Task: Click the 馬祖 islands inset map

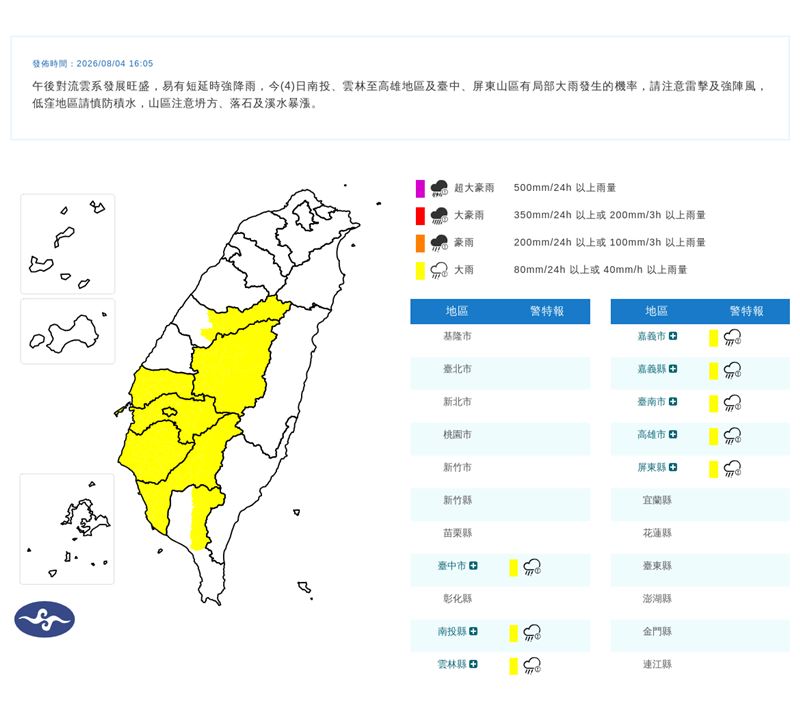Action: [68, 244]
